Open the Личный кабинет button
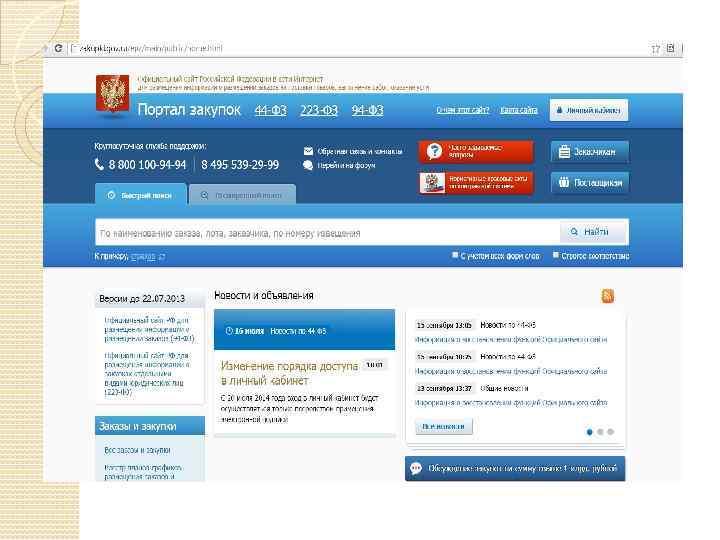Screen dimensions: 720x540 (589, 110)
